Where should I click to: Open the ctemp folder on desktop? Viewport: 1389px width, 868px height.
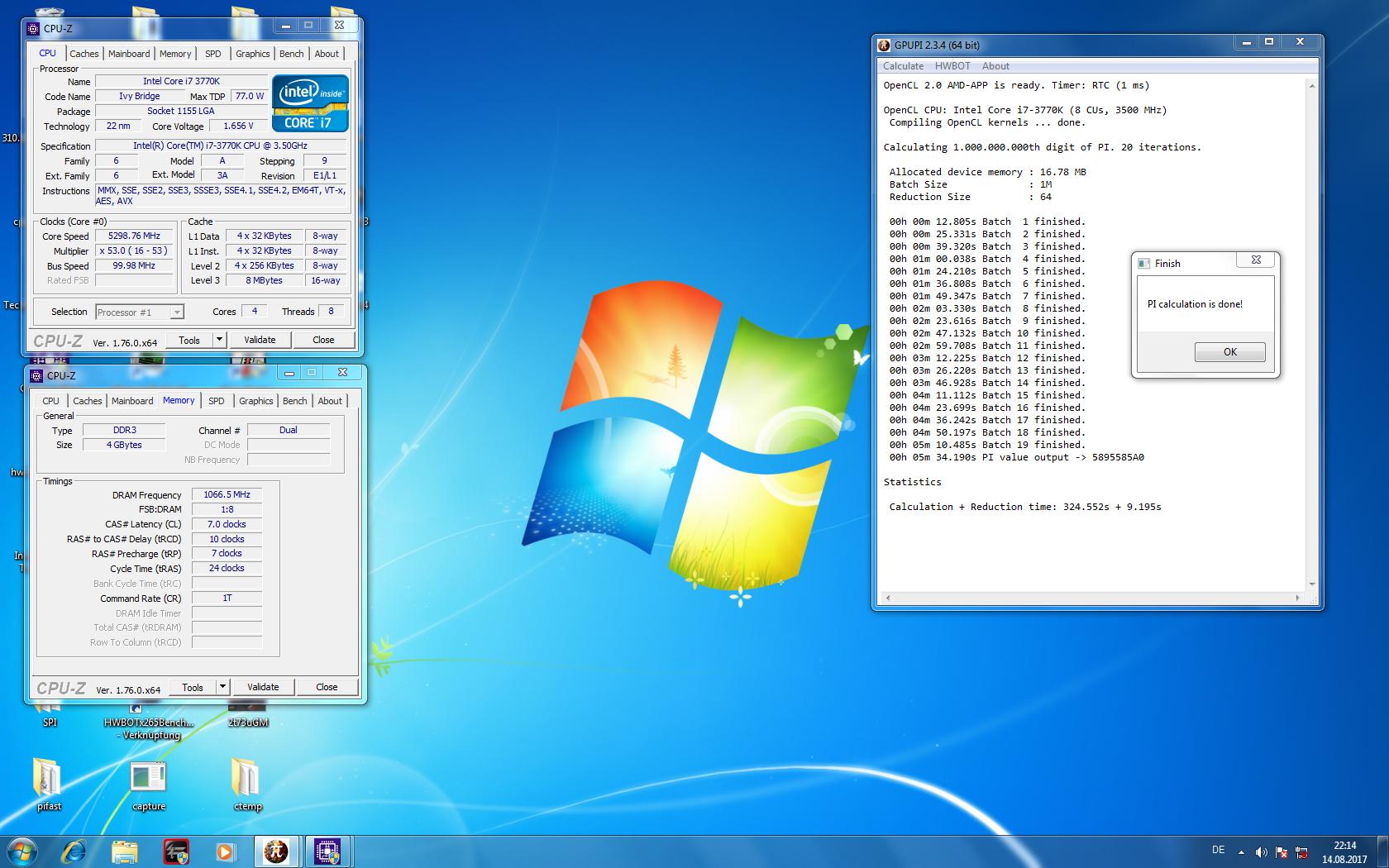(x=246, y=784)
